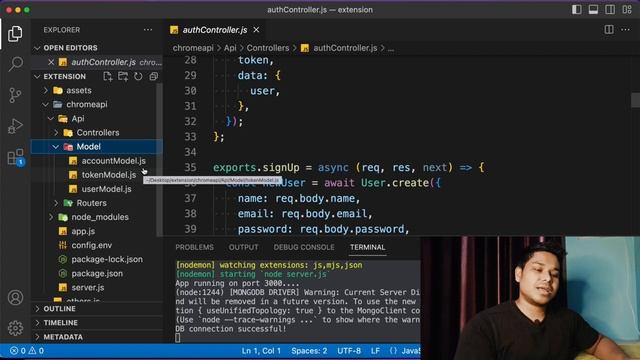Click Controllers in the breadcrumb path
The height and width of the screenshot is (360, 640).
268,48
